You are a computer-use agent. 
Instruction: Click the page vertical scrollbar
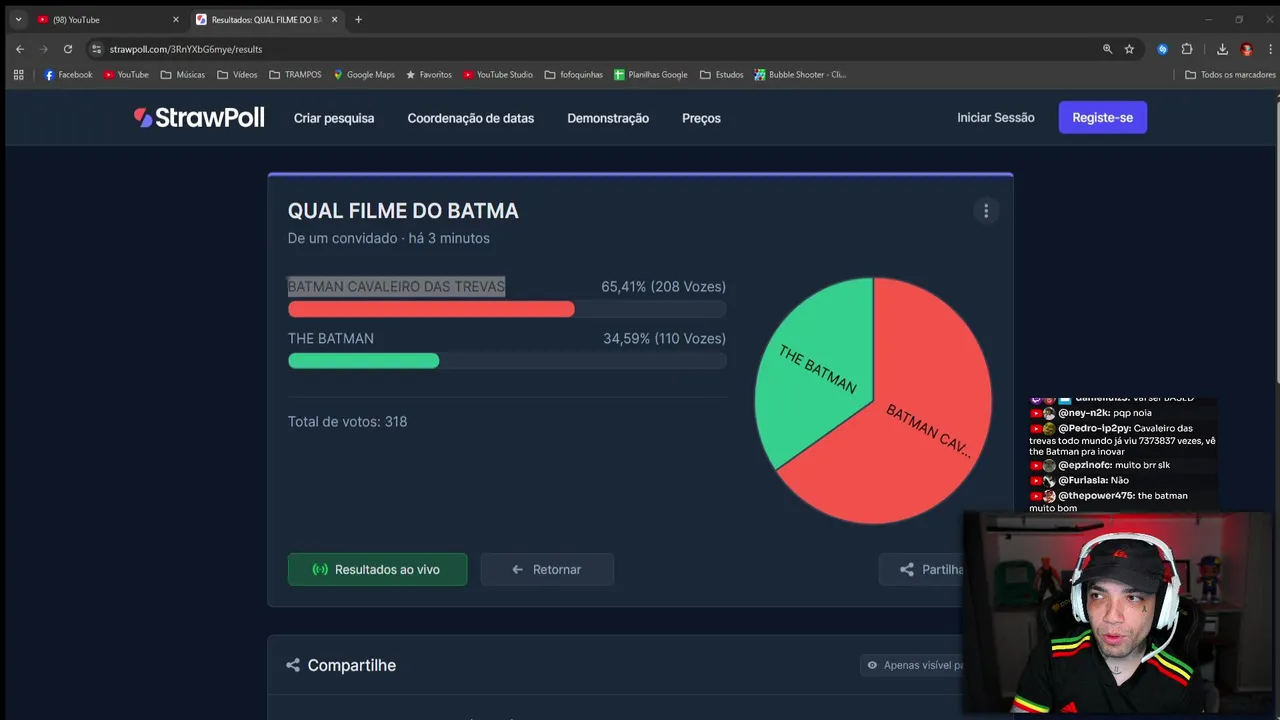click(1276, 240)
